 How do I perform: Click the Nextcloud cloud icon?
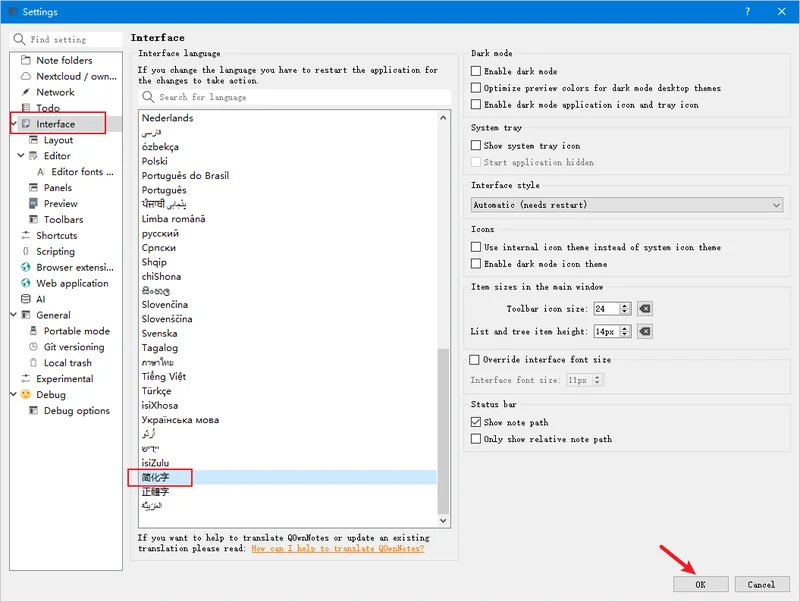click(26, 76)
